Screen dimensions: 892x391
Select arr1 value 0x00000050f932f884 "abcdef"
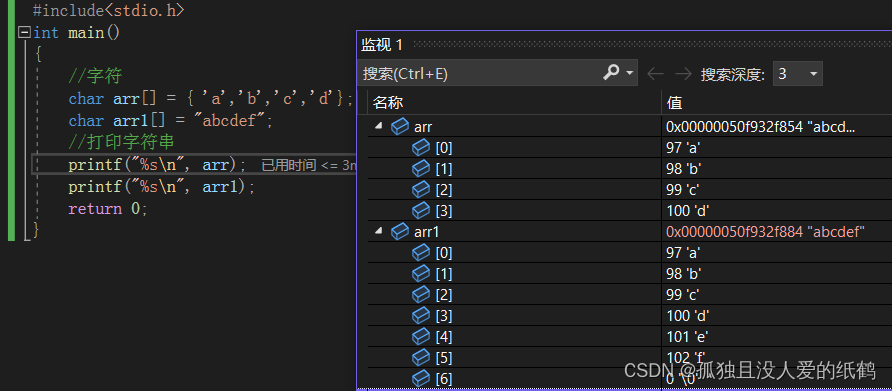click(765, 232)
